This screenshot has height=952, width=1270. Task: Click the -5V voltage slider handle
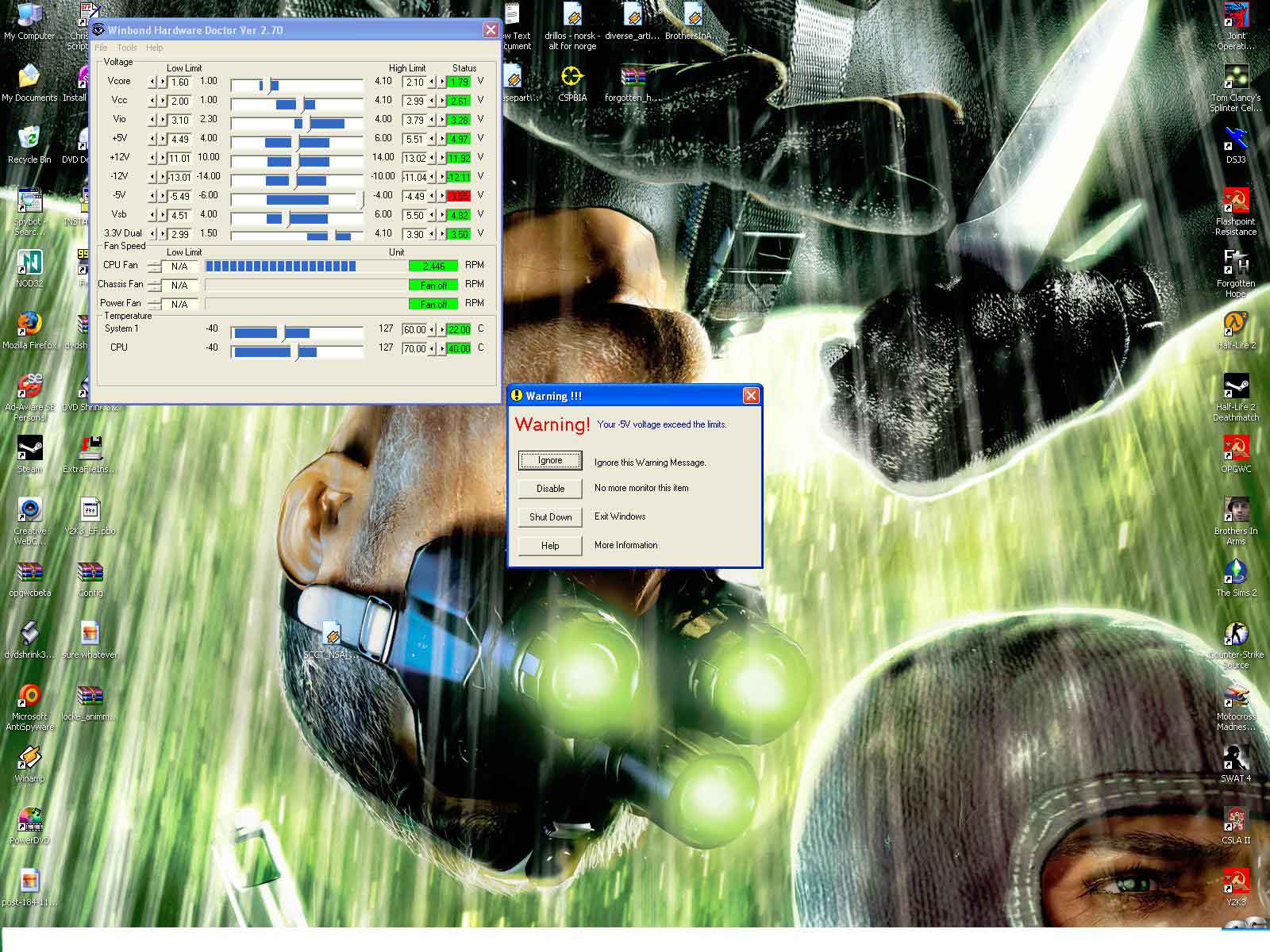[363, 199]
